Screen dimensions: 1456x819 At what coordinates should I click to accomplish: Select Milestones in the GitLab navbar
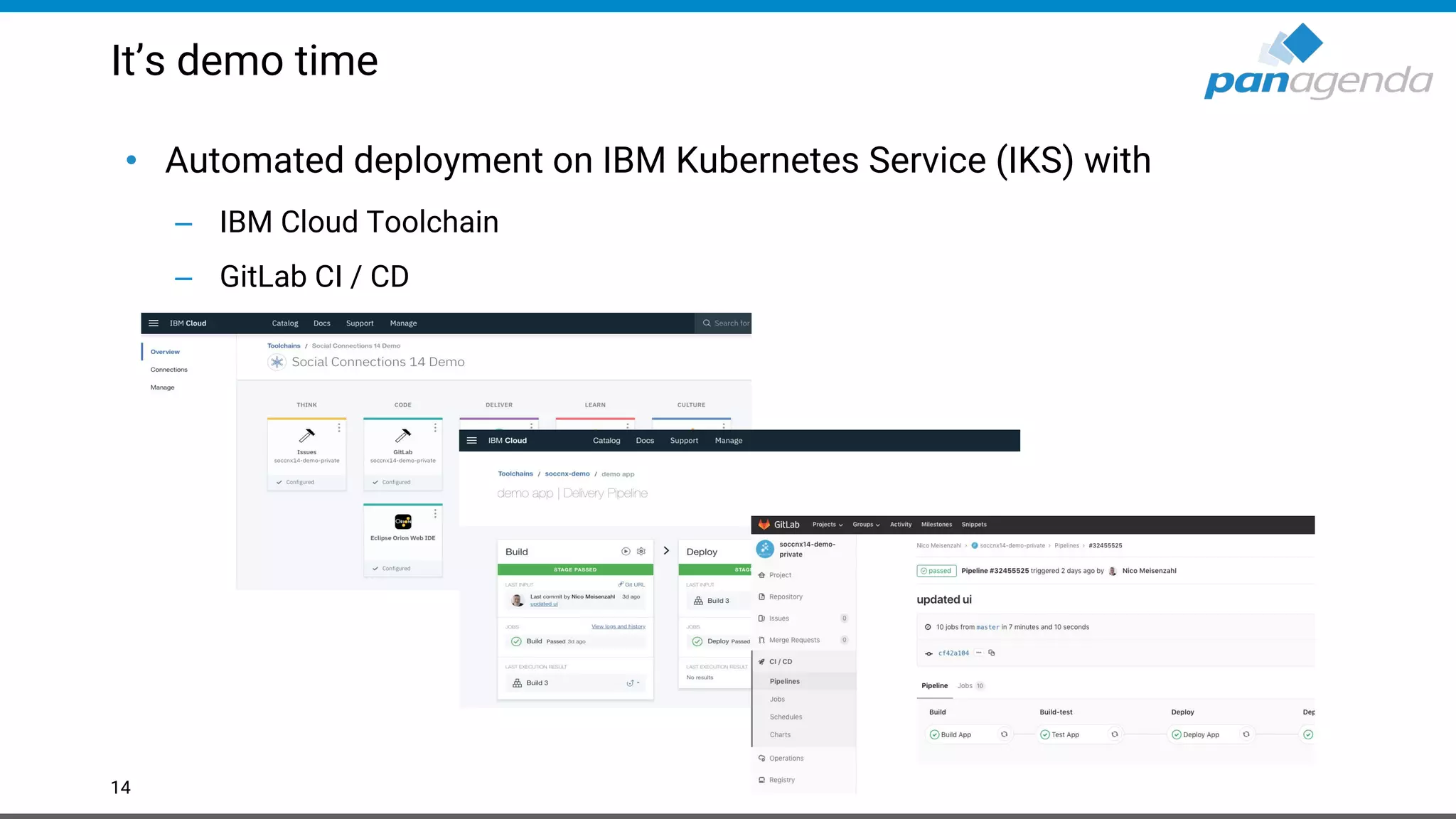click(936, 525)
